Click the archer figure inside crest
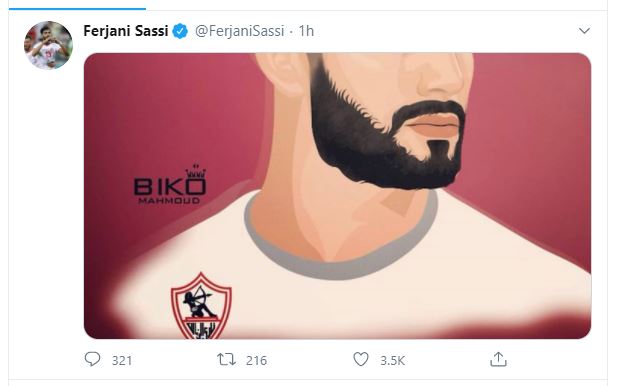 199,302
